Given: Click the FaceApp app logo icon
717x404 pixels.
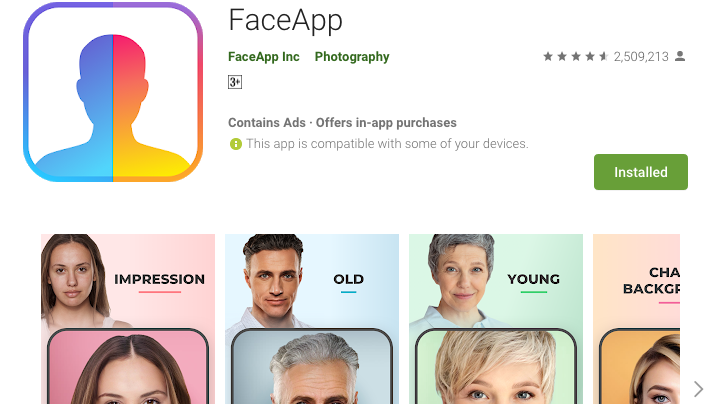Looking at the screenshot, I should click(113, 92).
